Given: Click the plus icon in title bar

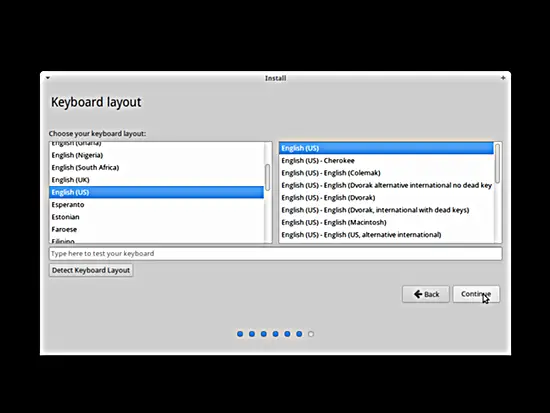Looking at the screenshot, I should click(503, 78).
